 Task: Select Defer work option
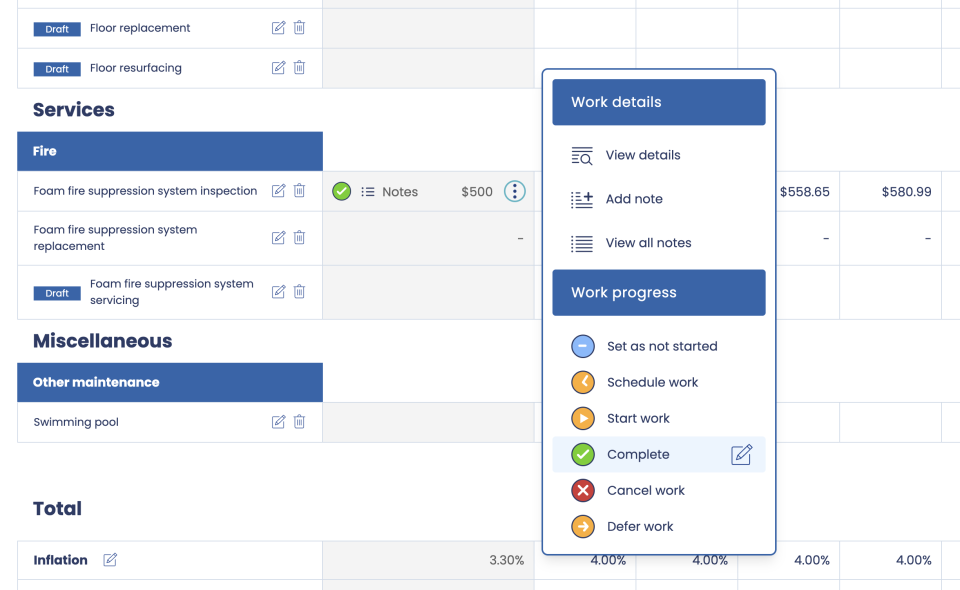coord(640,526)
